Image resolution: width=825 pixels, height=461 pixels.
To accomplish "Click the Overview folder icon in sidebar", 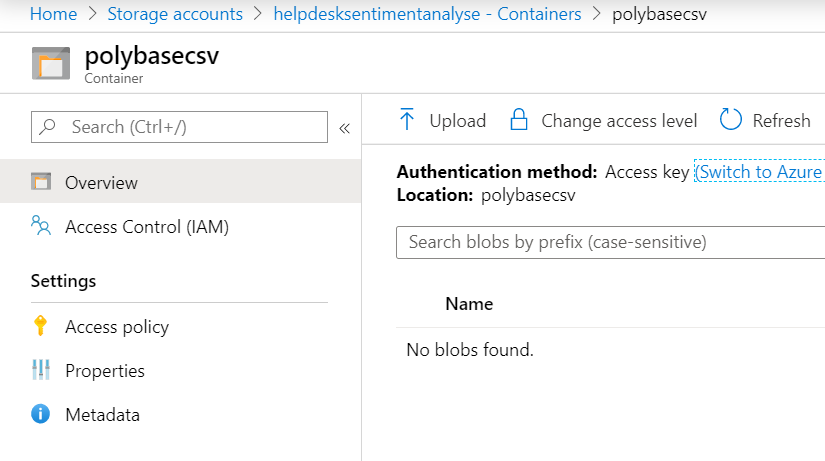I will (41, 182).
